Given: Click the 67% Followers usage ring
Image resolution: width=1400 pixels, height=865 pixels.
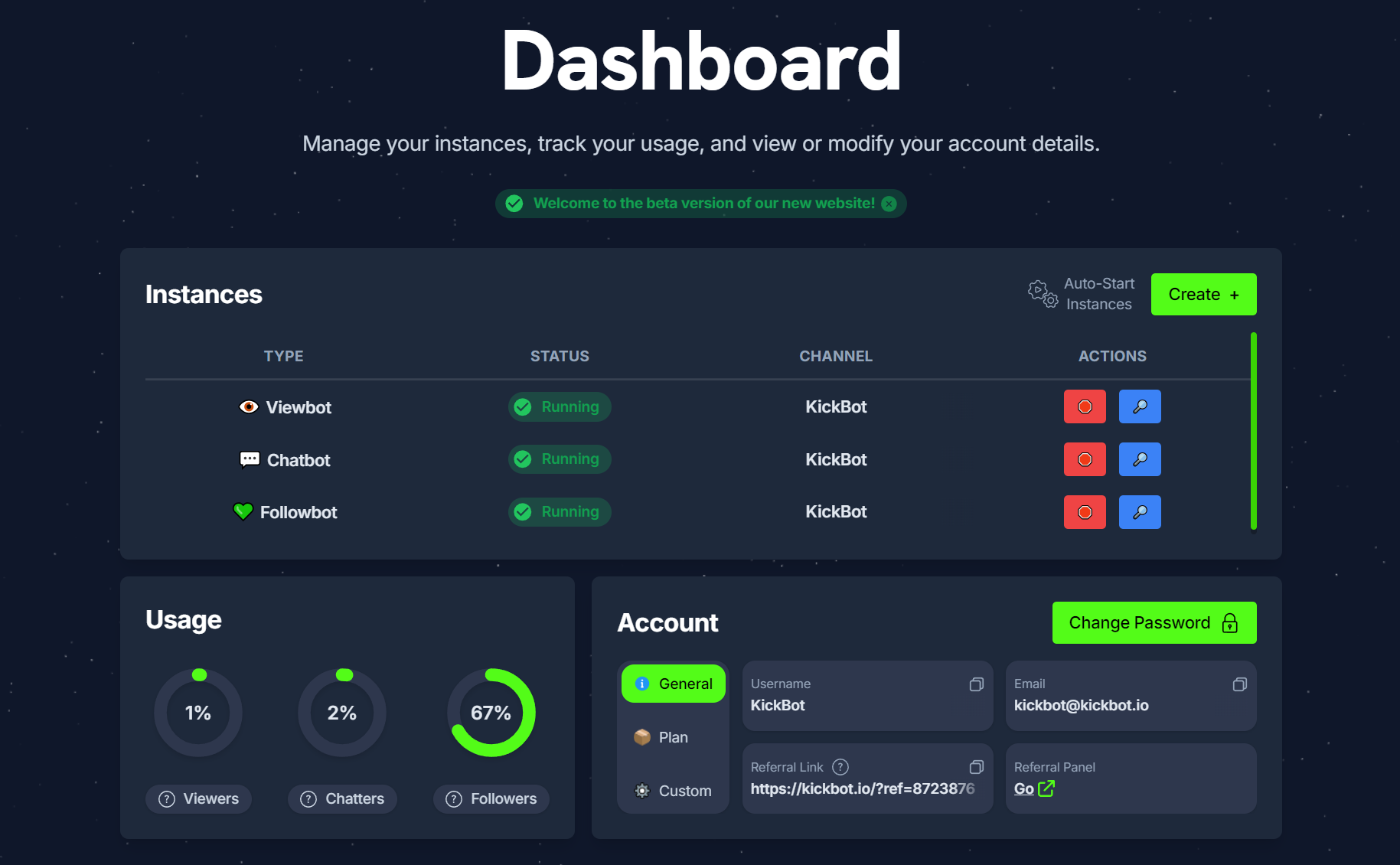Looking at the screenshot, I should click(x=491, y=713).
